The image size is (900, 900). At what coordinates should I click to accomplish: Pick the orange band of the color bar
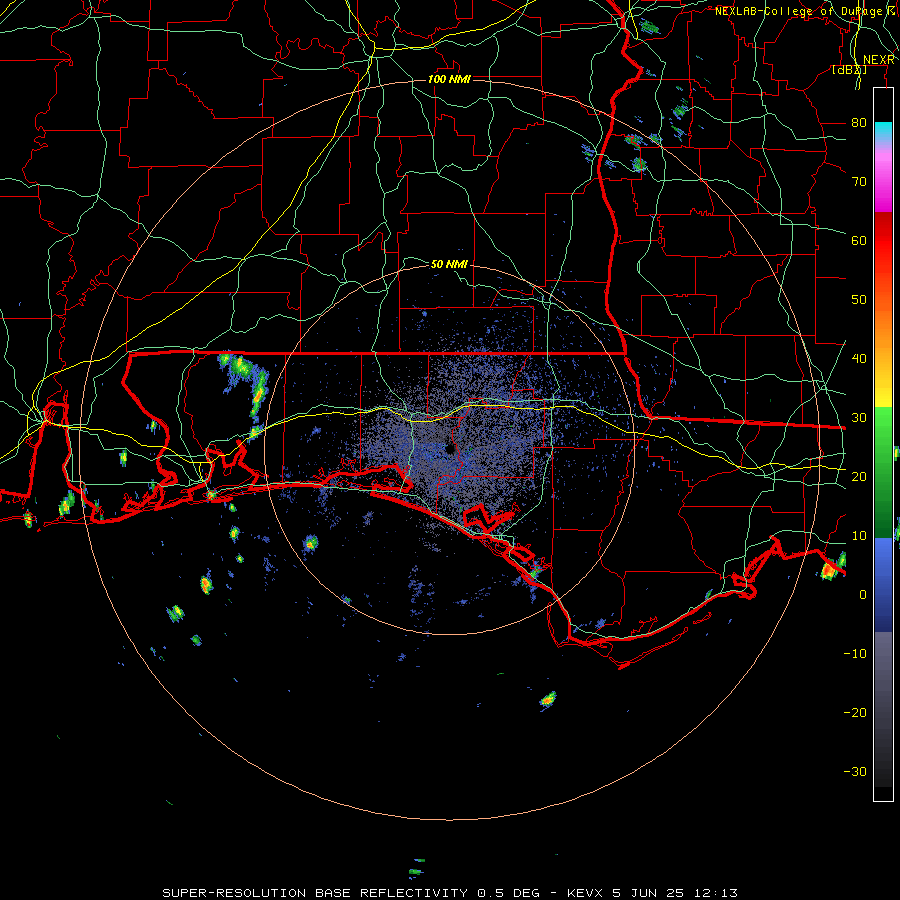coord(883,328)
